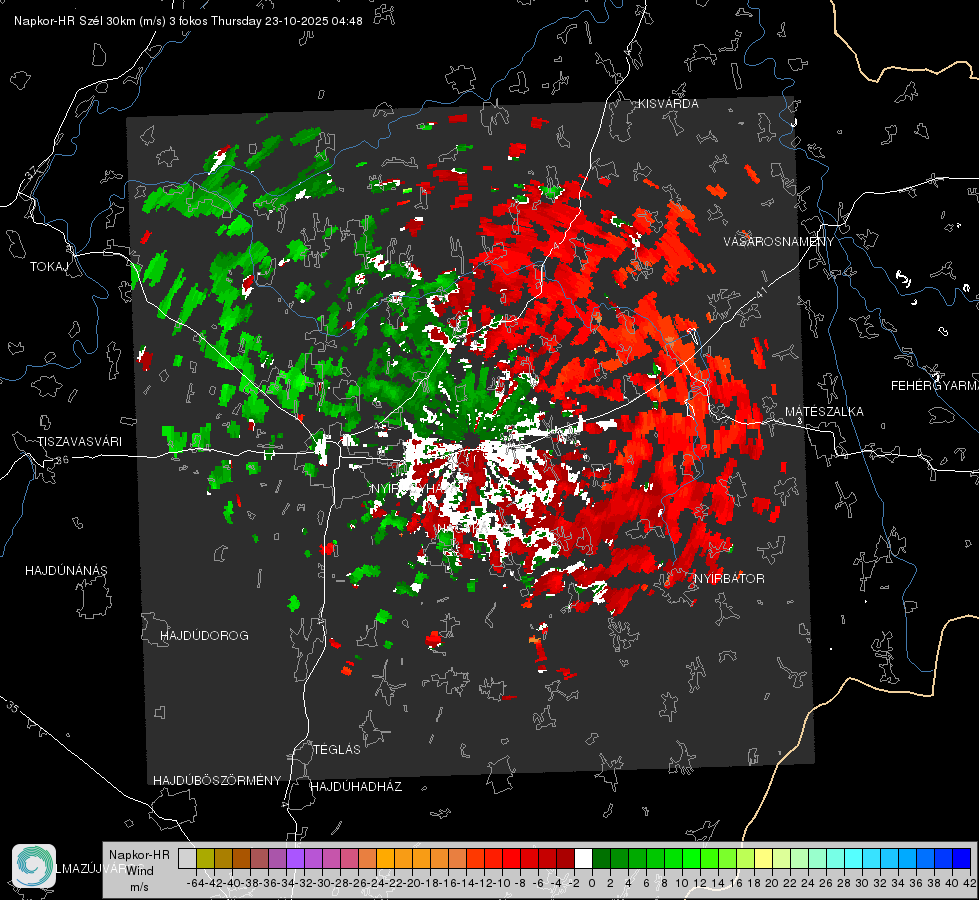Image resolution: width=979 pixels, height=900 pixels.
Task: Click the TOKAJ town label
Action: click(x=49, y=267)
